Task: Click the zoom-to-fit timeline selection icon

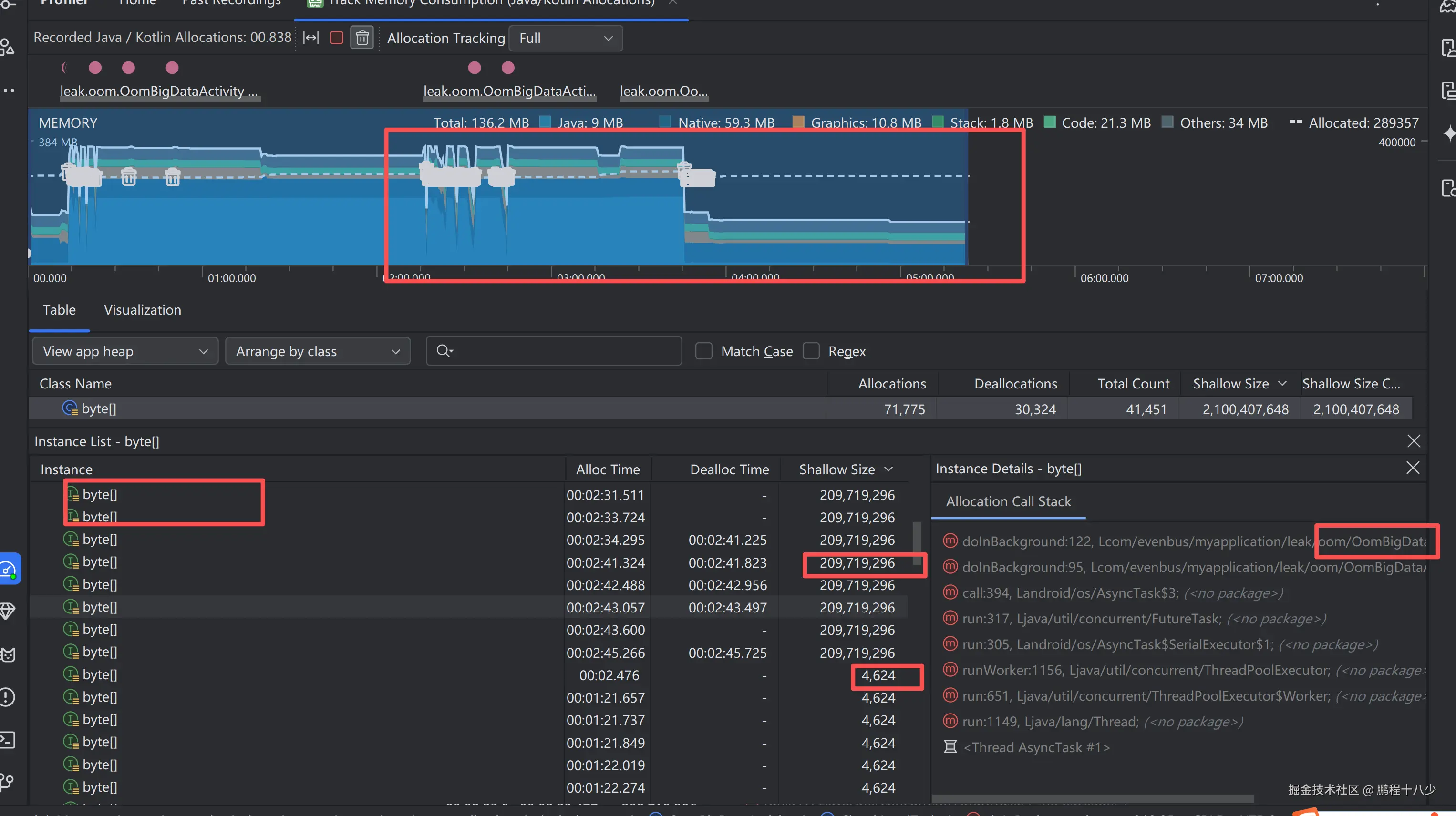Action: click(311, 38)
